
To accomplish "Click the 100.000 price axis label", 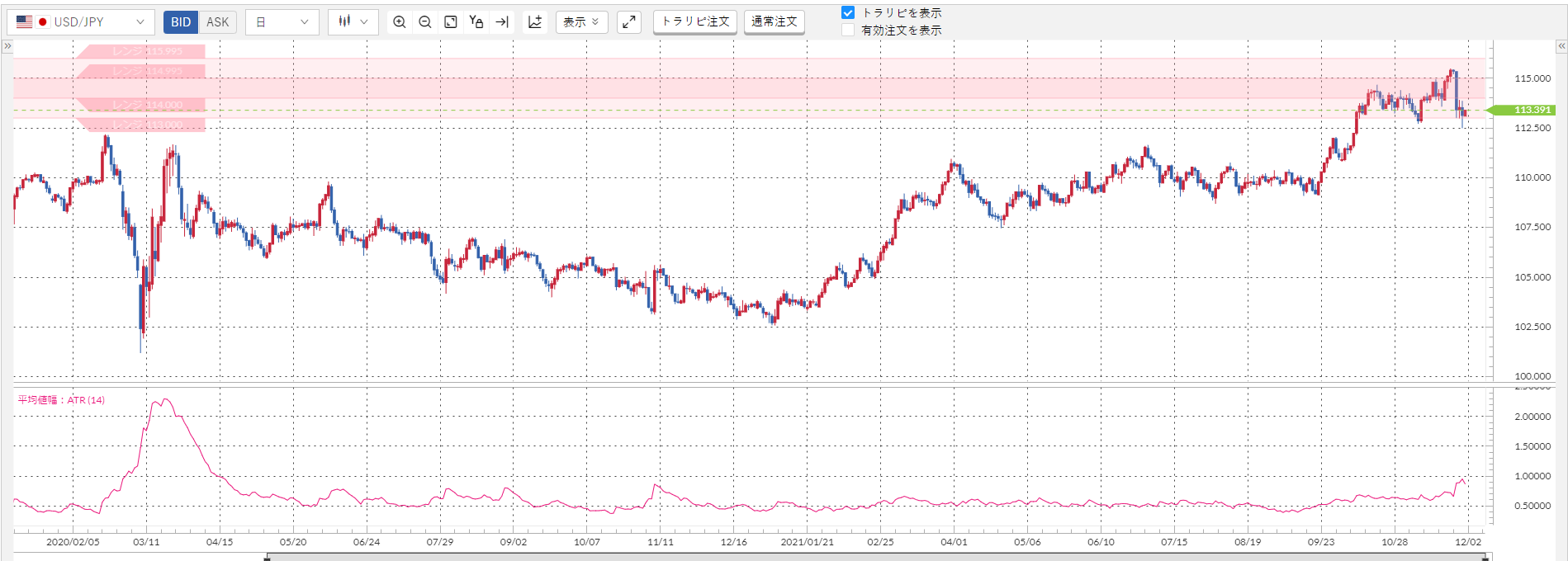I will (x=1532, y=376).
